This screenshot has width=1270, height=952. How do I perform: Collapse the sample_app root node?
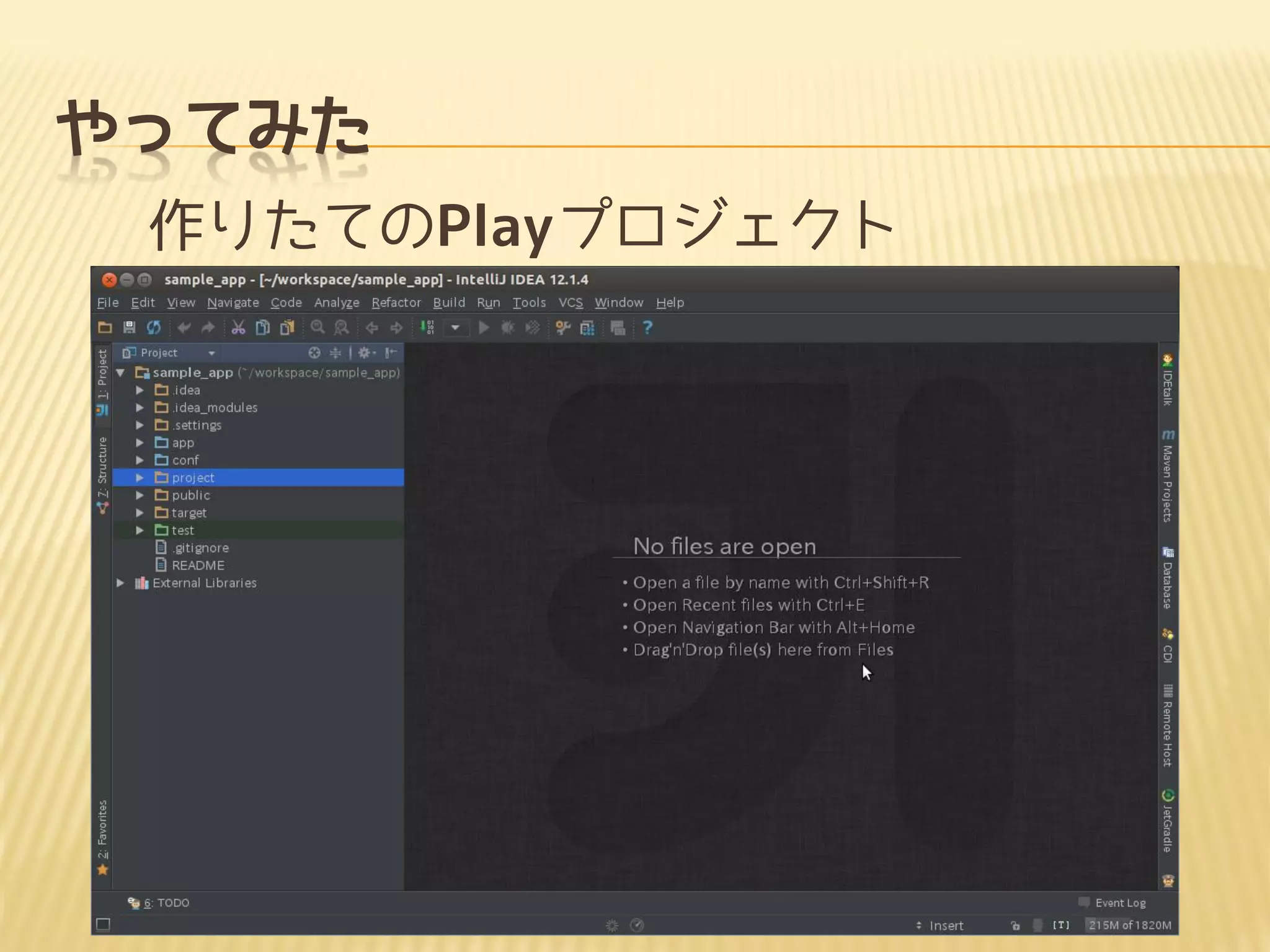coord(121,372)
